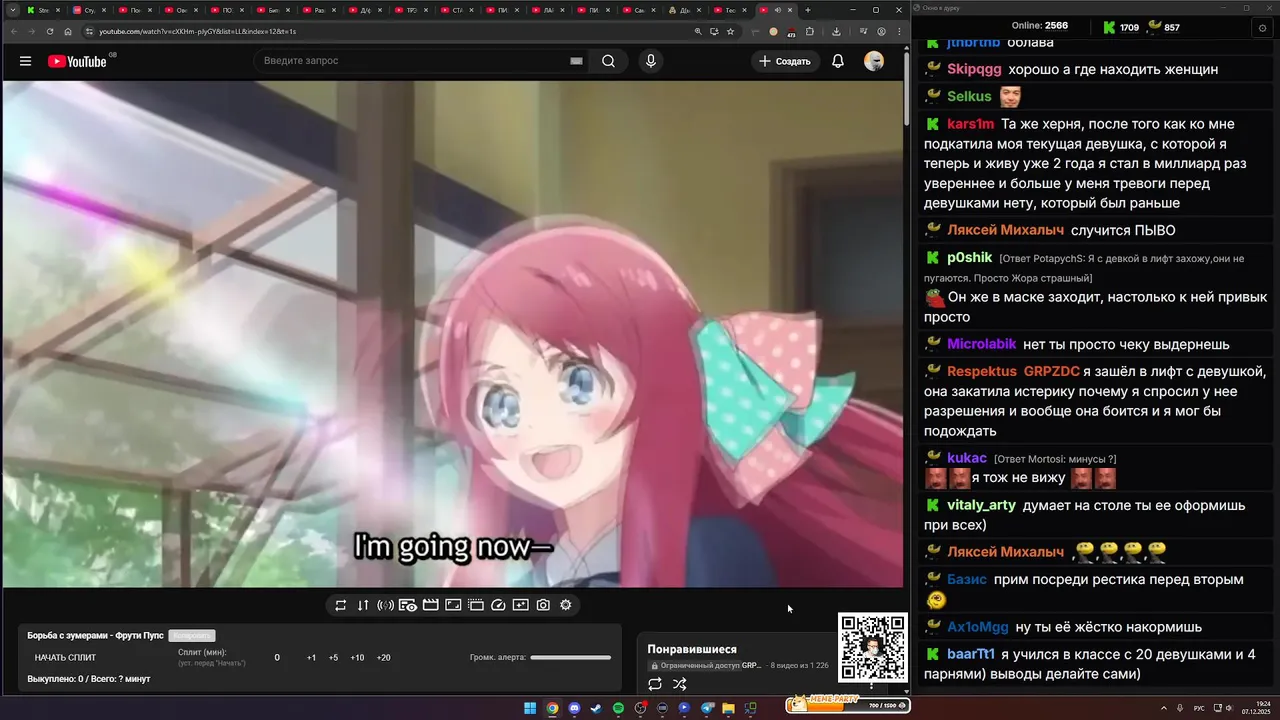Click the dotted window icon in tools bar

click(x=476, y=605)
